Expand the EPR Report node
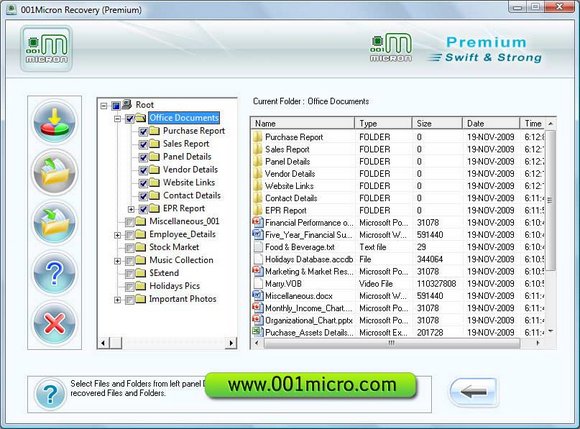The width and height of the screenshot is (580, 429). click(131, 209)
